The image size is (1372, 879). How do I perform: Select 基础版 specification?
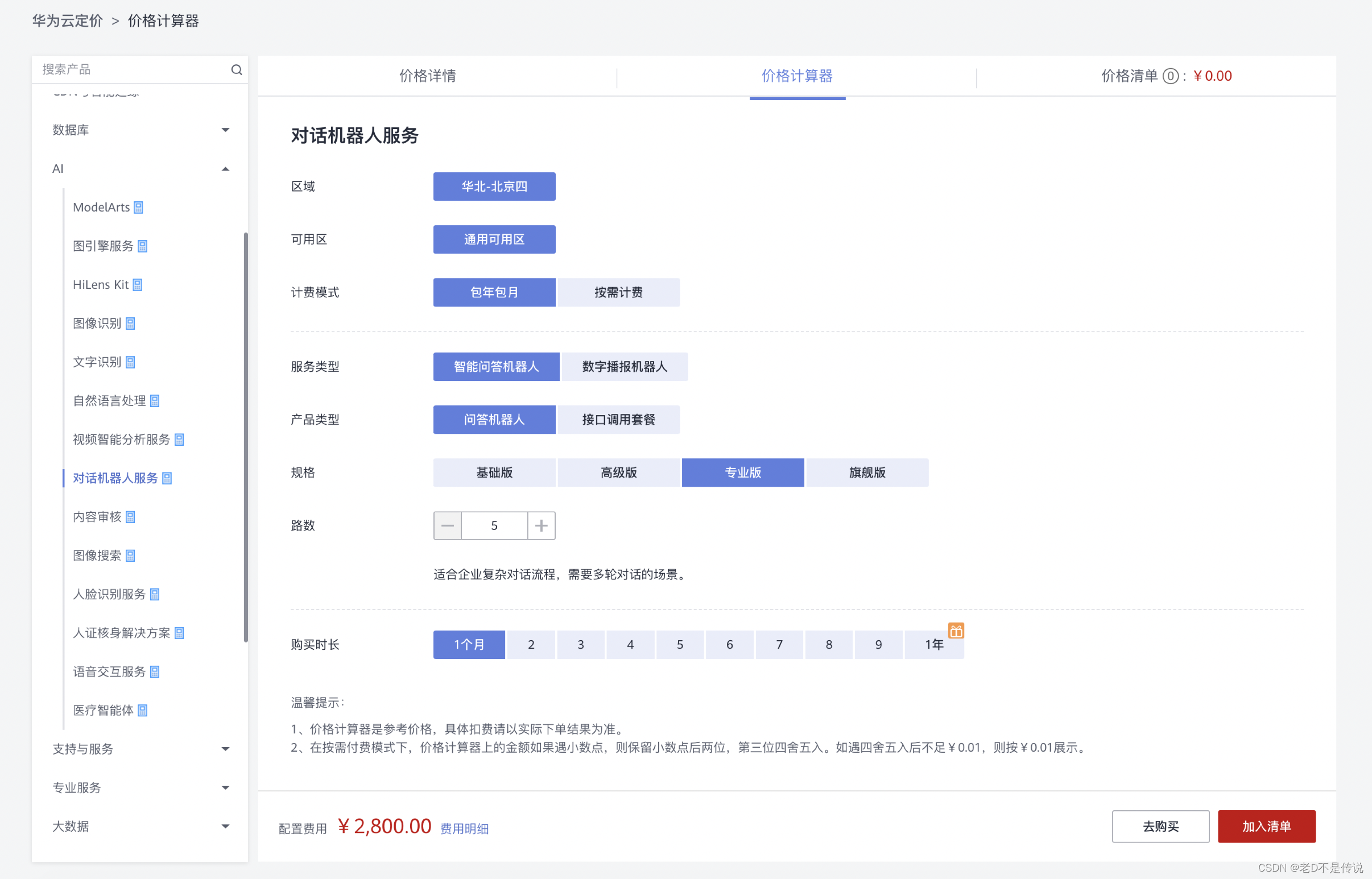[x=494, y=473]
